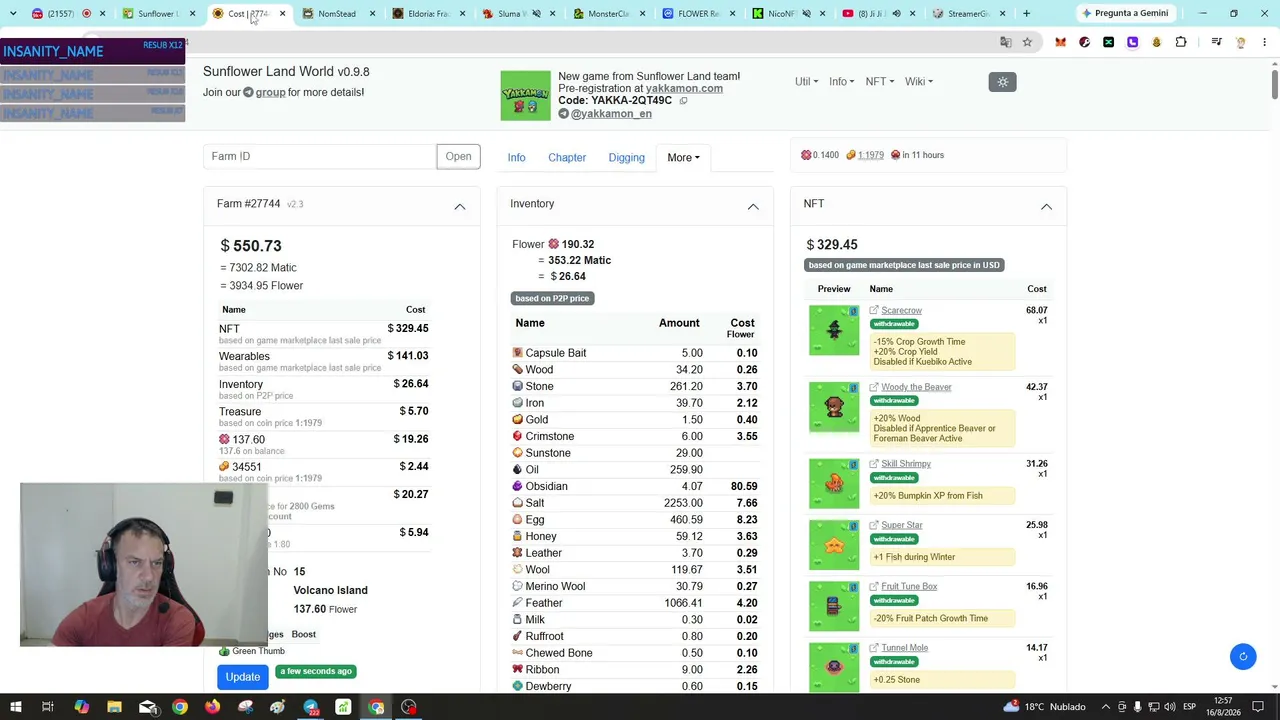Click the Scarecrow NFT preview image
The height and width of the screenshot is (720, 1280).
pyautogui.click(x=834, y=330)
